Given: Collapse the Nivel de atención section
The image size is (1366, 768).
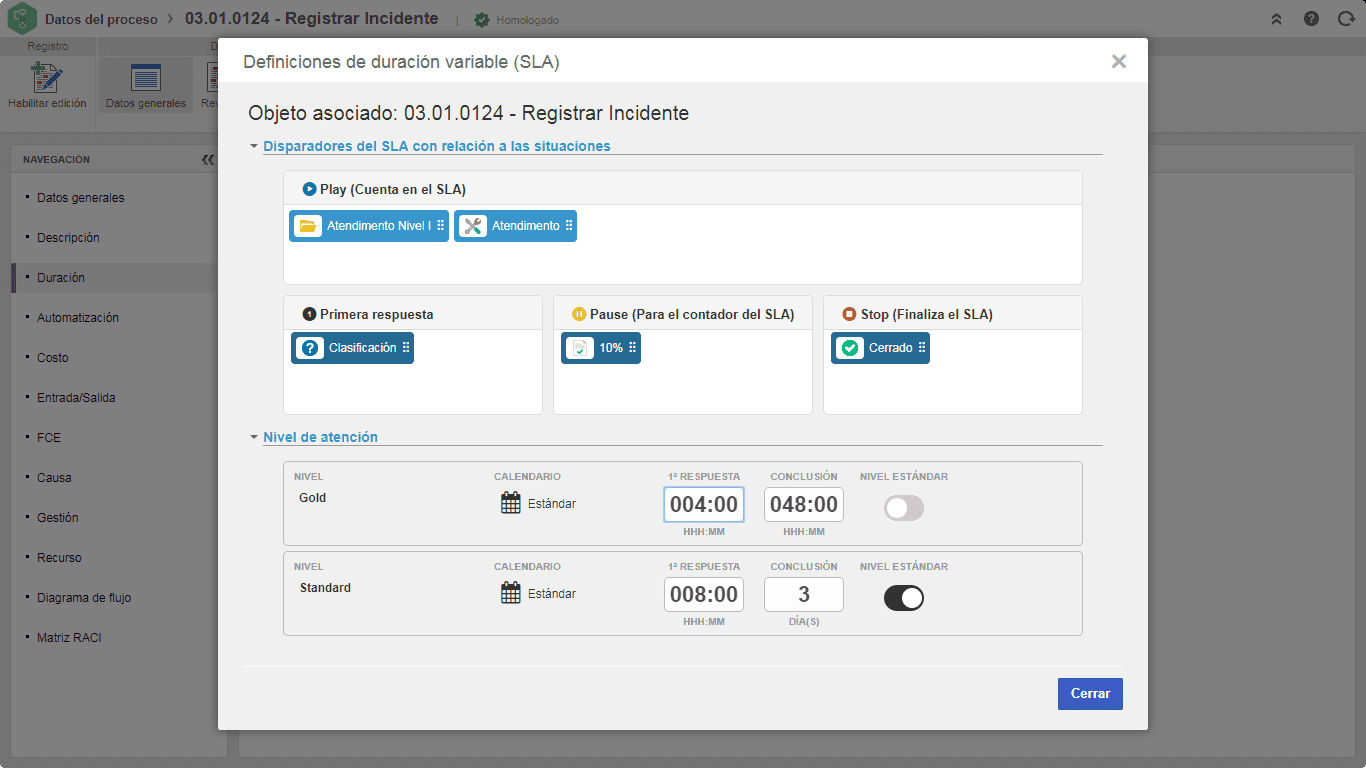Looking at the screenshot, I should pos(254,437).
